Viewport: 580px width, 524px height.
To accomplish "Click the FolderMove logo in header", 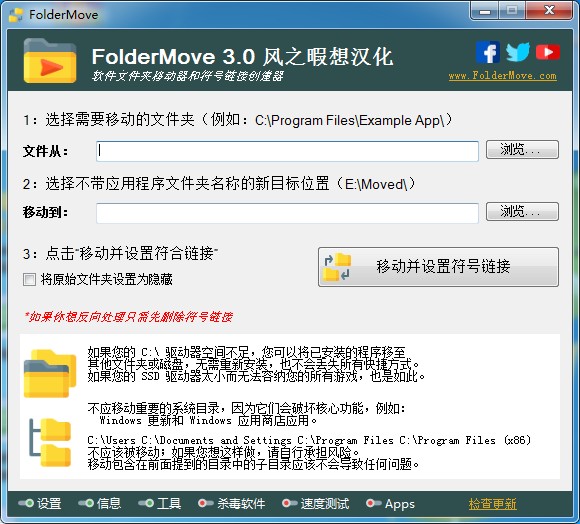I will 50,60.
